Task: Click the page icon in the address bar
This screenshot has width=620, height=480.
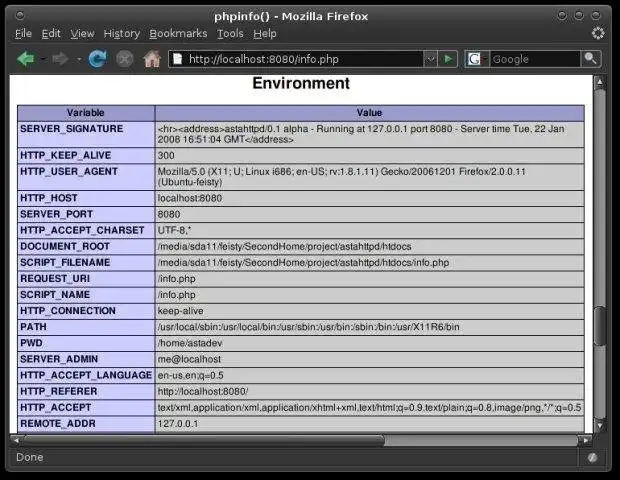Action: [x=178, y=59]
